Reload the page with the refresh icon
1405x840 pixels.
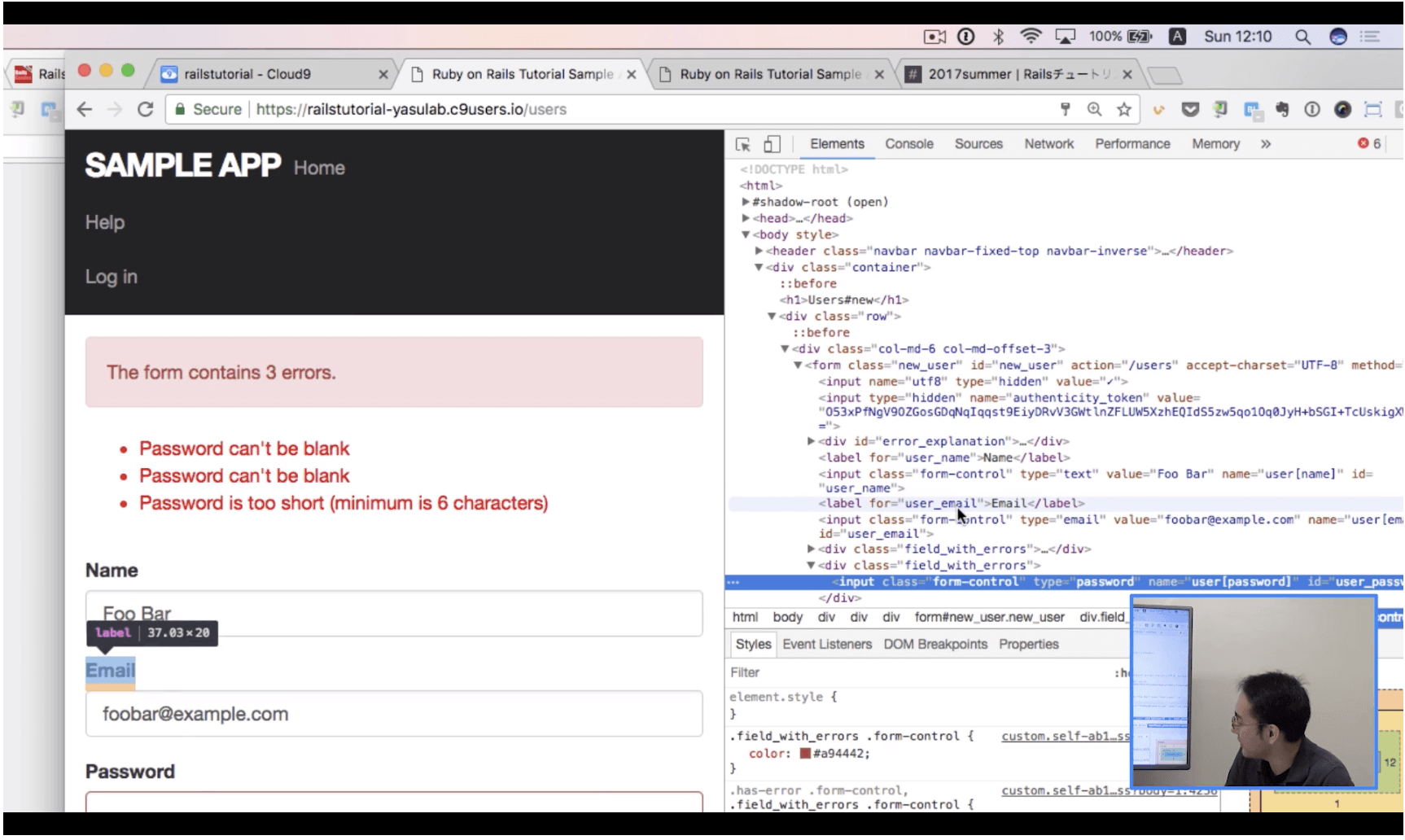[145, 109]
